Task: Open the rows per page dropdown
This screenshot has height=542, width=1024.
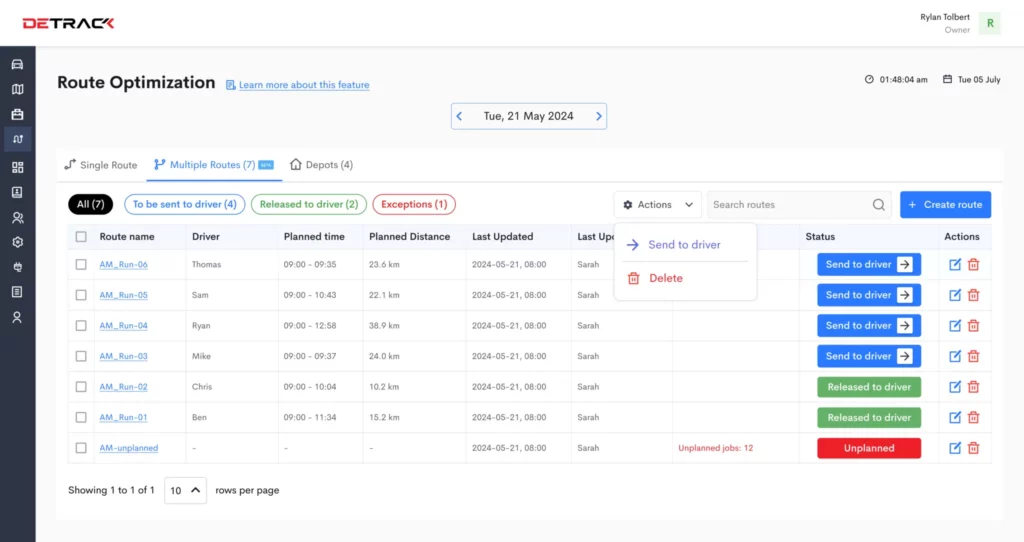Action: 185,490
